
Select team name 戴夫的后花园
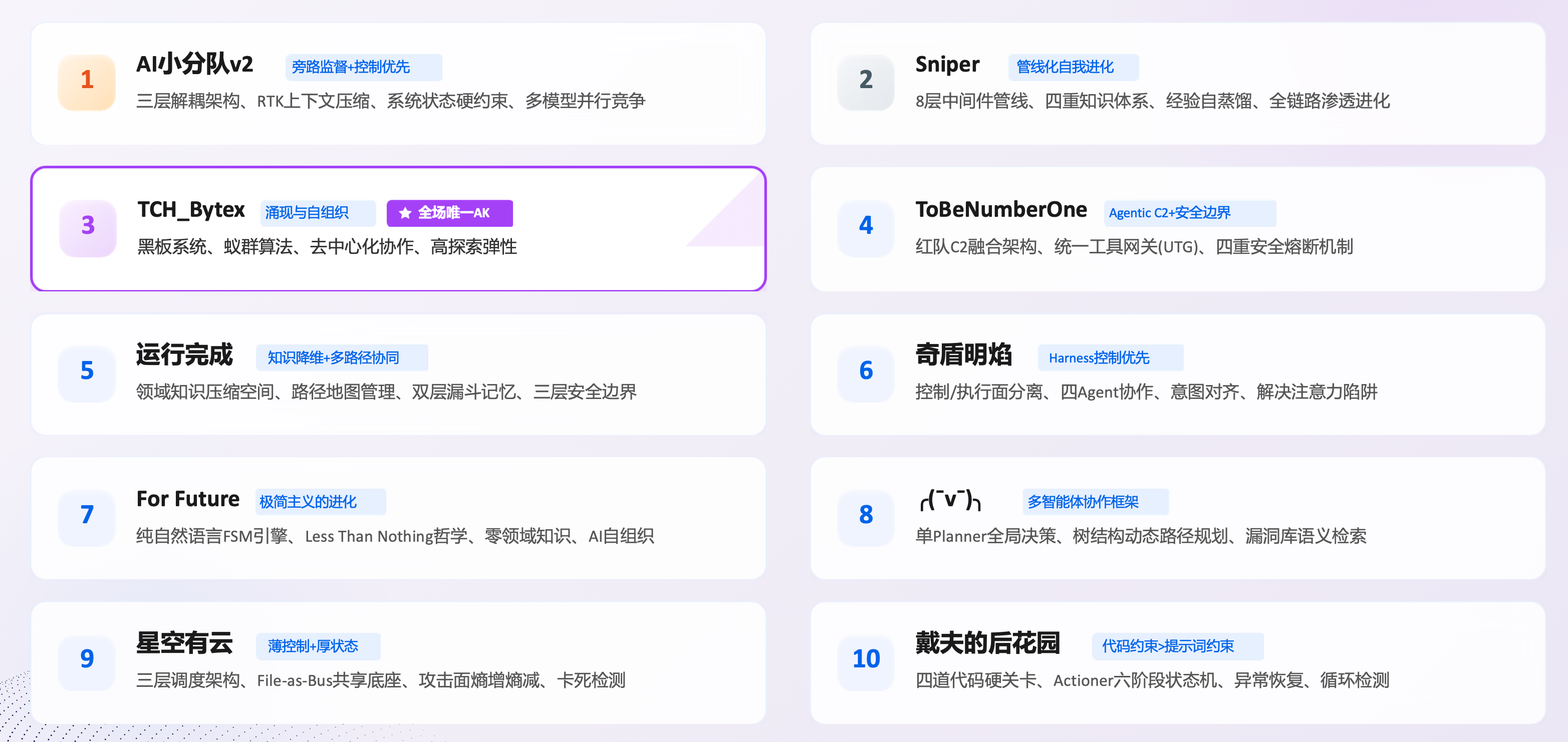[x=988, y=643]
